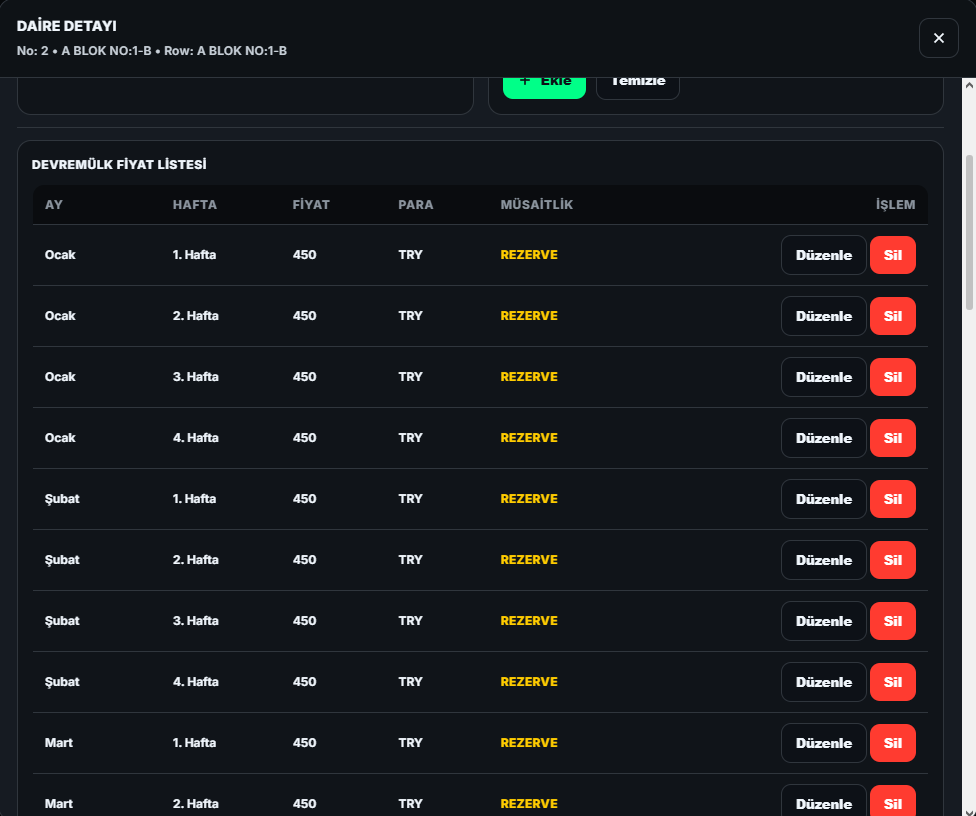Open Düzenle for Ocak 2. Hafta
Screen dimensions: 976x816
point(823,316)
